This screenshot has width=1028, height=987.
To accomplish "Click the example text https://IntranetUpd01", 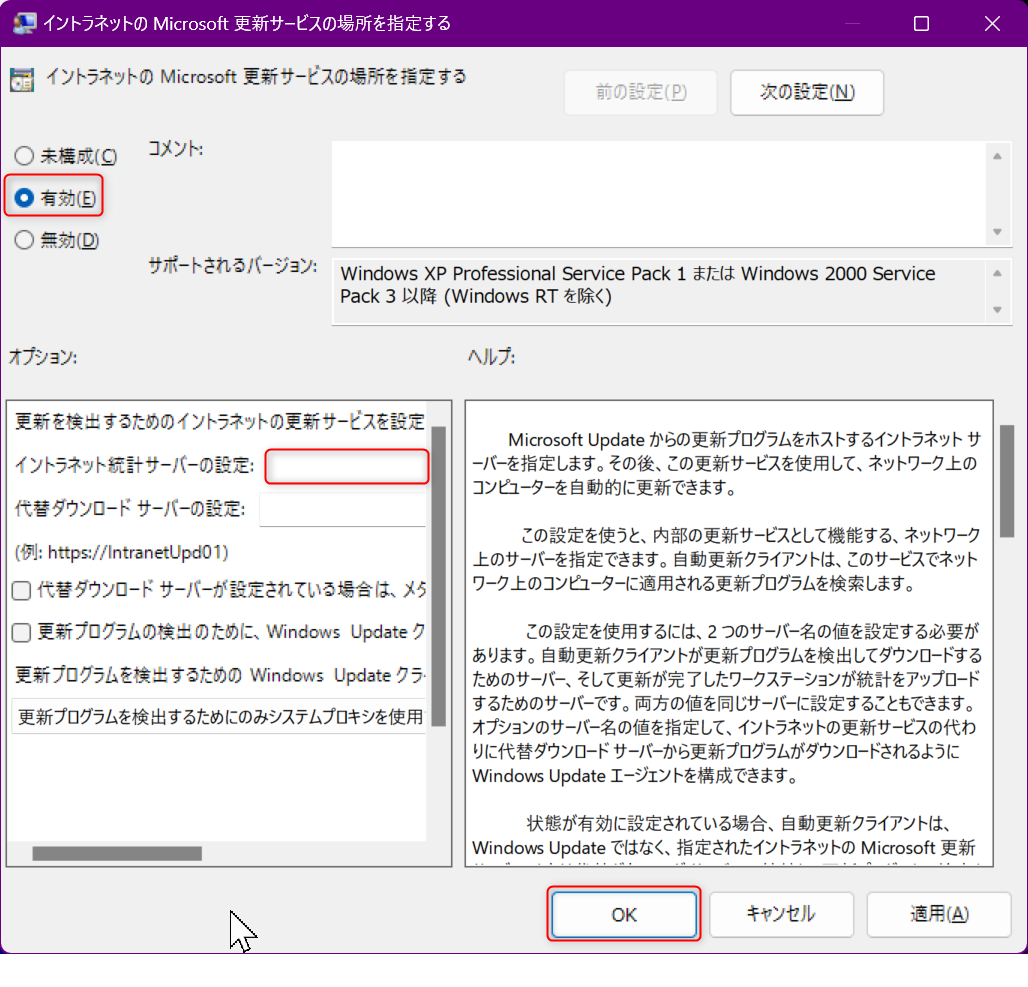I will point(136,552).
